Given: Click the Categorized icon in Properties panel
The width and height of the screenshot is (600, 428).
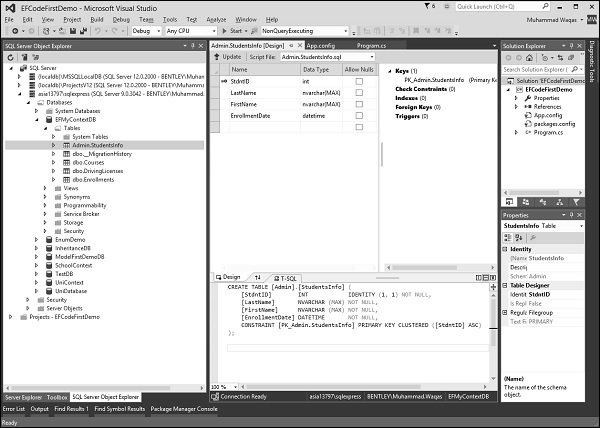Looking at the screenshot, I should [509, 238].
